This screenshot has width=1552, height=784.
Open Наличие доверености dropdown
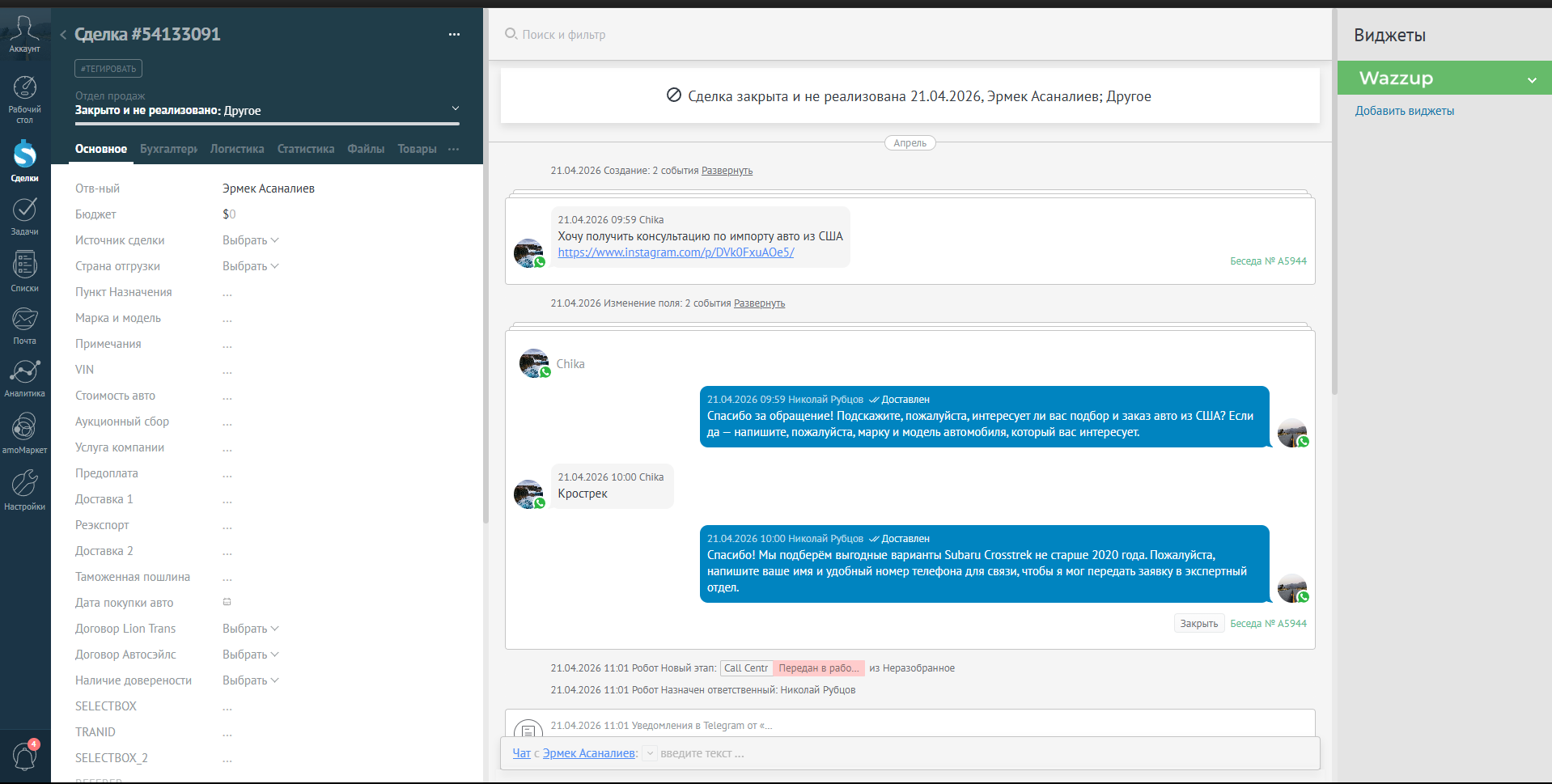click(251, 680)
